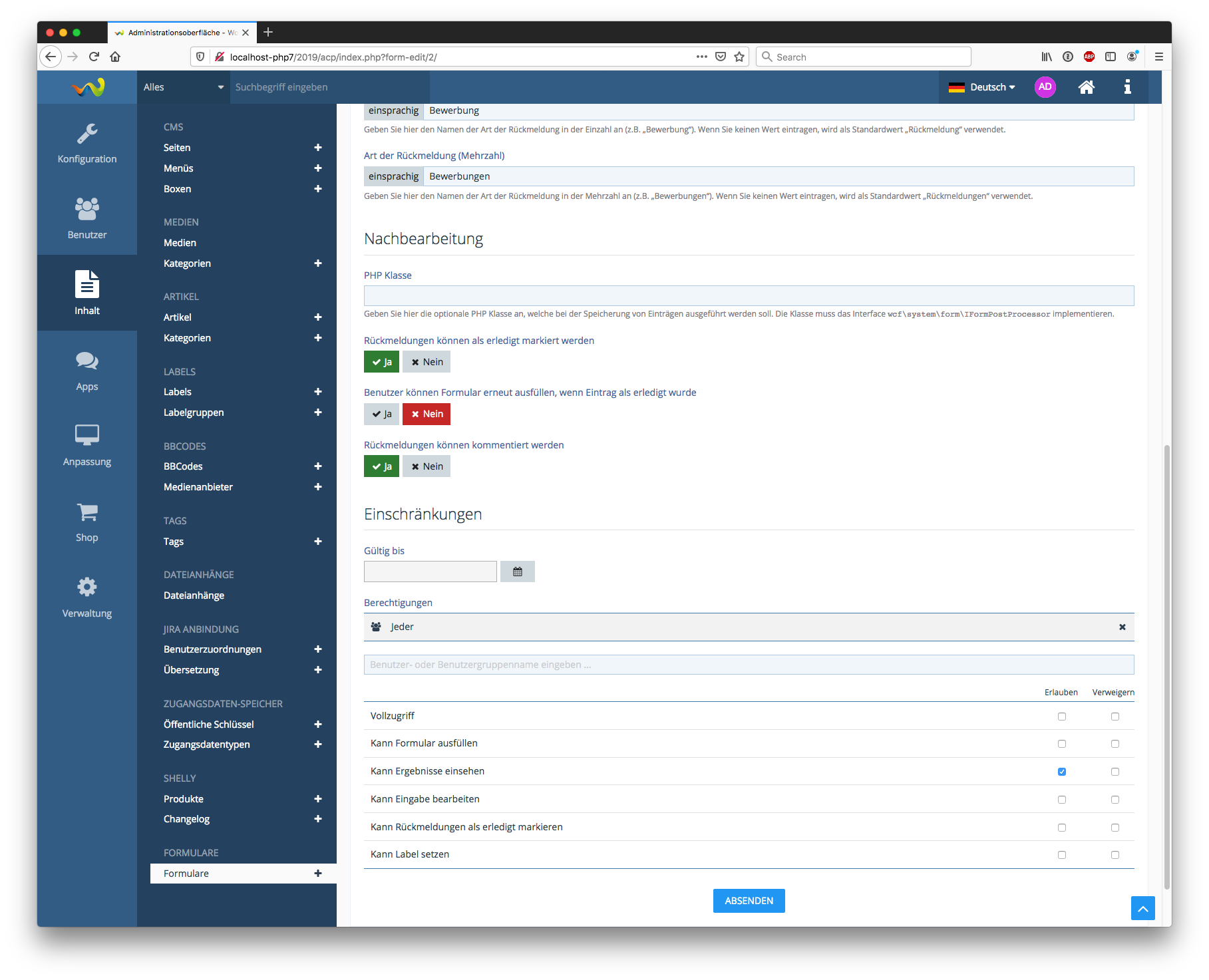The width and height of the screenshot is (1209, 980).
Task: Open the Deutsch language dropdown
Action: [x=981, y=87]
